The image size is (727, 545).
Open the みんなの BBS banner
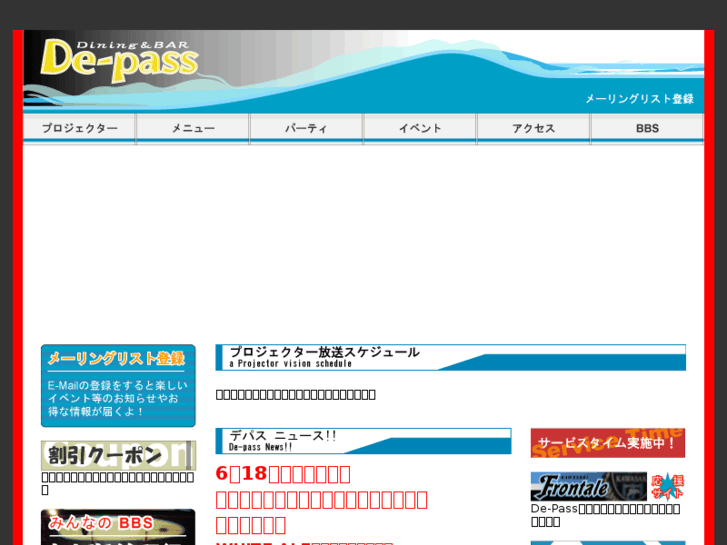click(118, 527)
